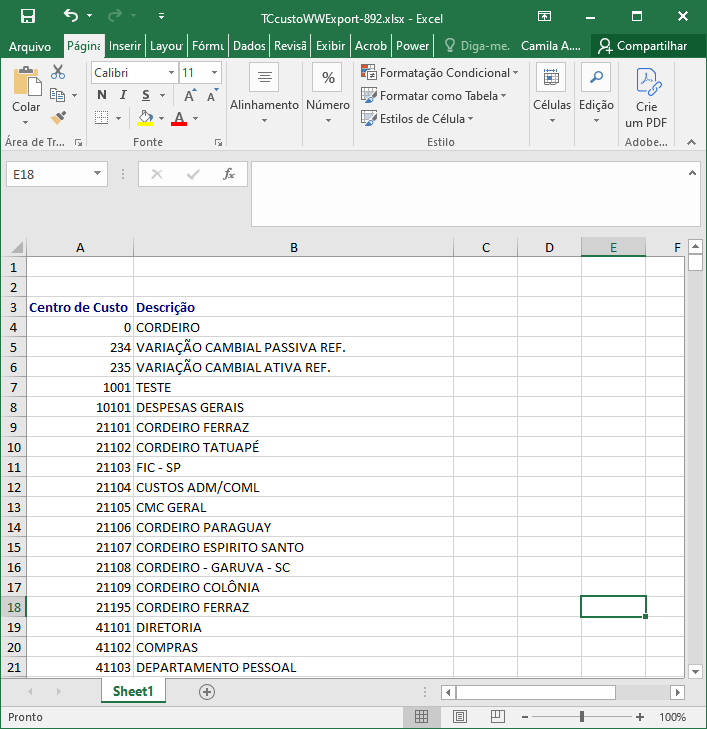Image resolution: width=707 pixels, height=729 pixels.
Task: Open font color options arrow
Action: pos(196,118)
